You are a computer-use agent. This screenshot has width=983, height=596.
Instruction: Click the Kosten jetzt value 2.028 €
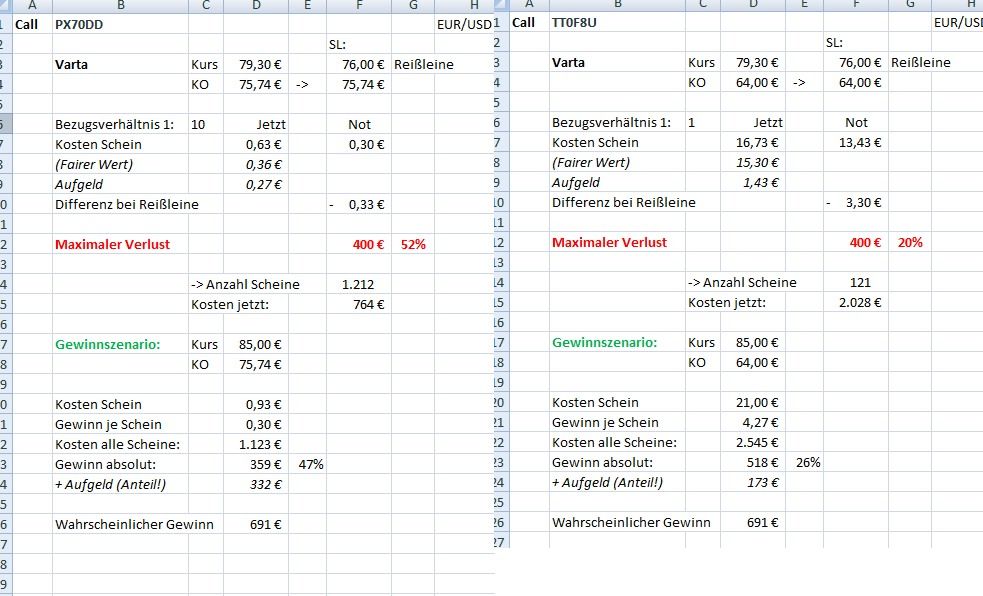(x=860, y=302)
